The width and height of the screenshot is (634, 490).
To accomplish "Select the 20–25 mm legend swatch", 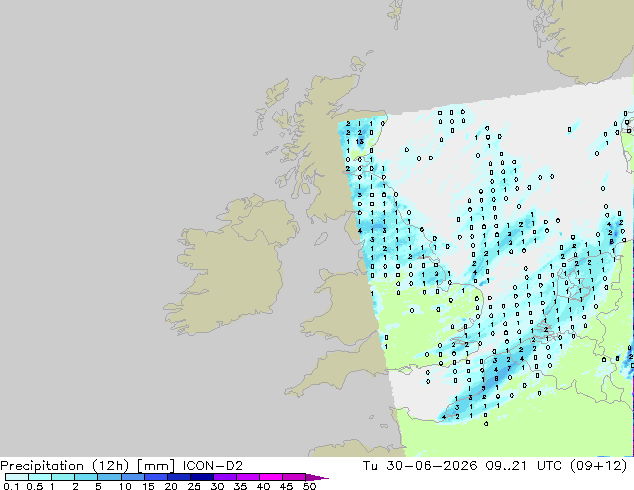I will coord(178,477).
